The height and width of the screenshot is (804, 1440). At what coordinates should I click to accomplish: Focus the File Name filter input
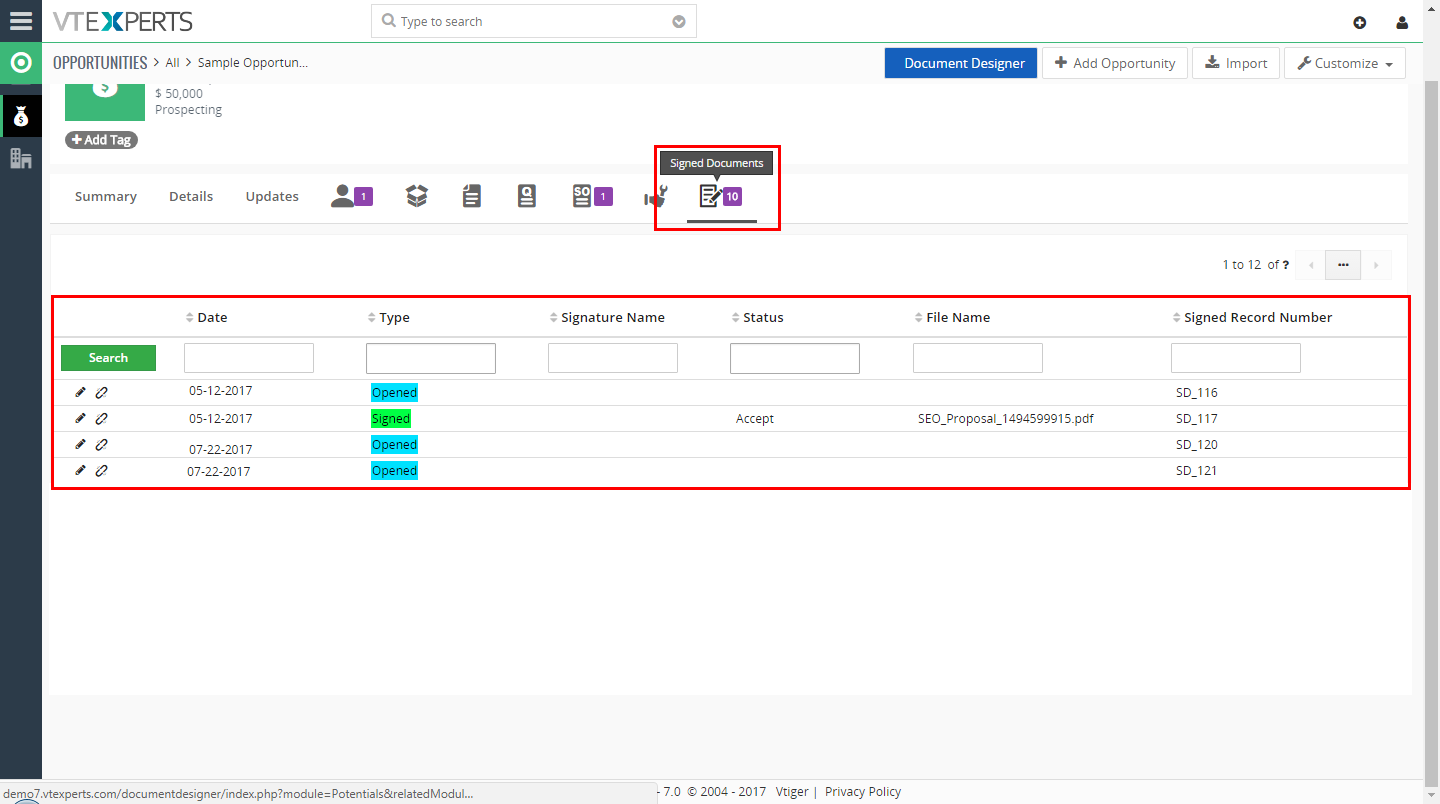point(978,358)
